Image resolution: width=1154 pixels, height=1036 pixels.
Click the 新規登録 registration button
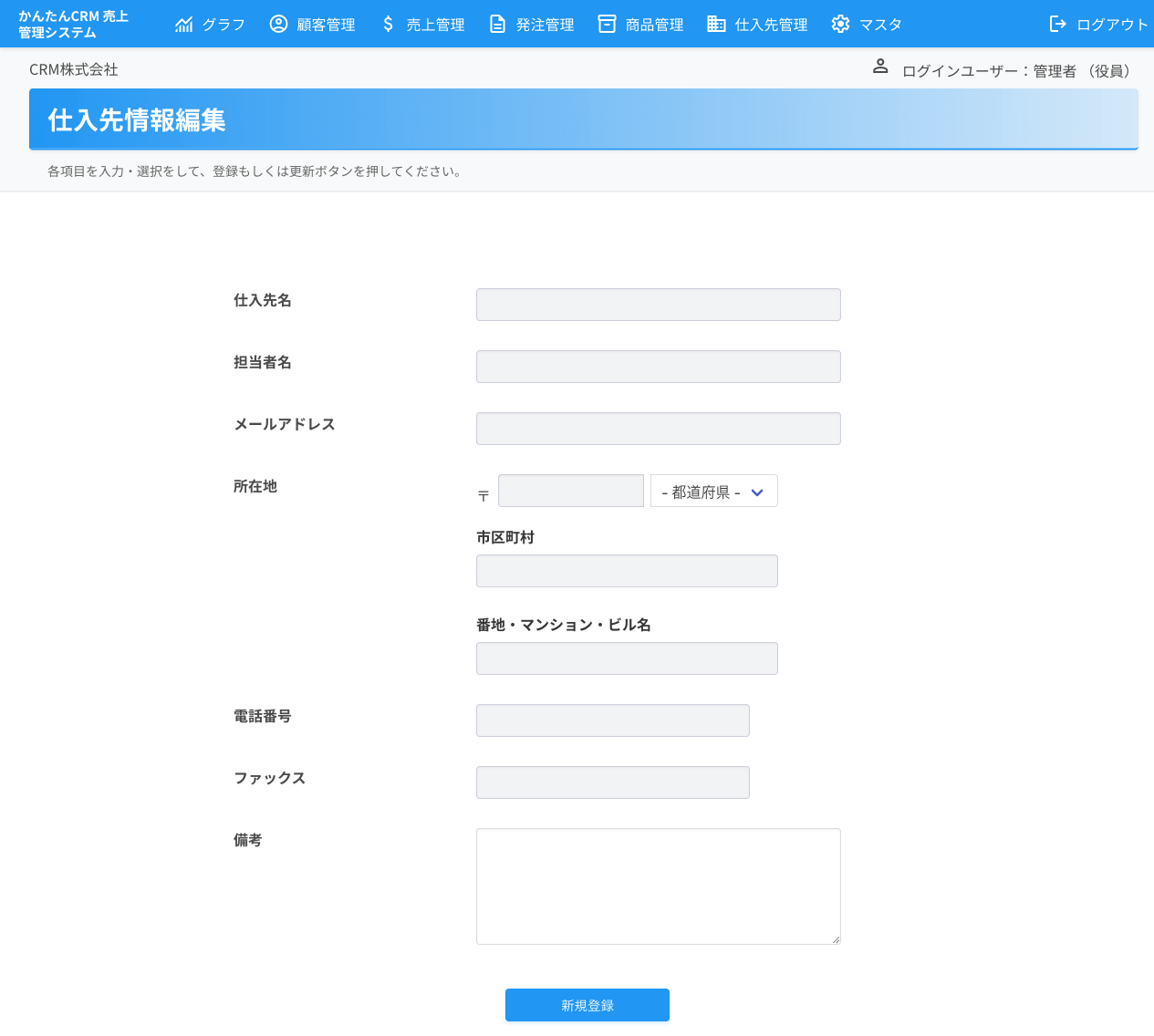(587, 1005)
